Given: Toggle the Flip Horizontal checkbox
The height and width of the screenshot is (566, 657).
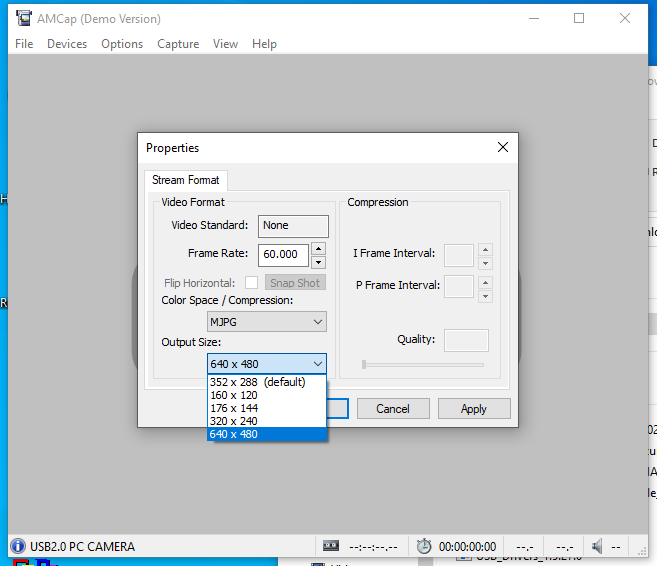Looking at the screenshot, I should [x=251, y=283].
